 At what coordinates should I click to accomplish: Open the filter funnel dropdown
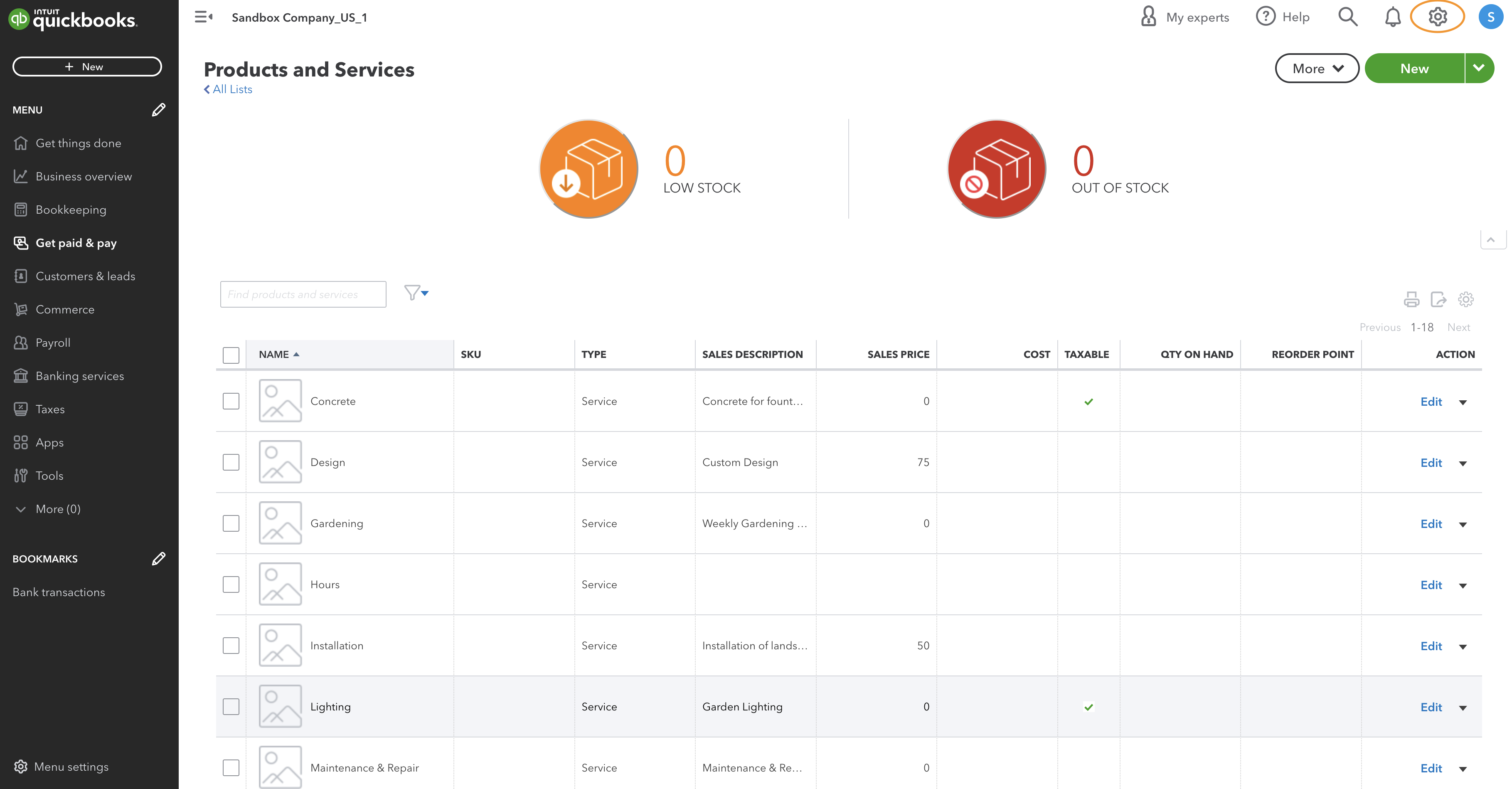coord(416,293)
